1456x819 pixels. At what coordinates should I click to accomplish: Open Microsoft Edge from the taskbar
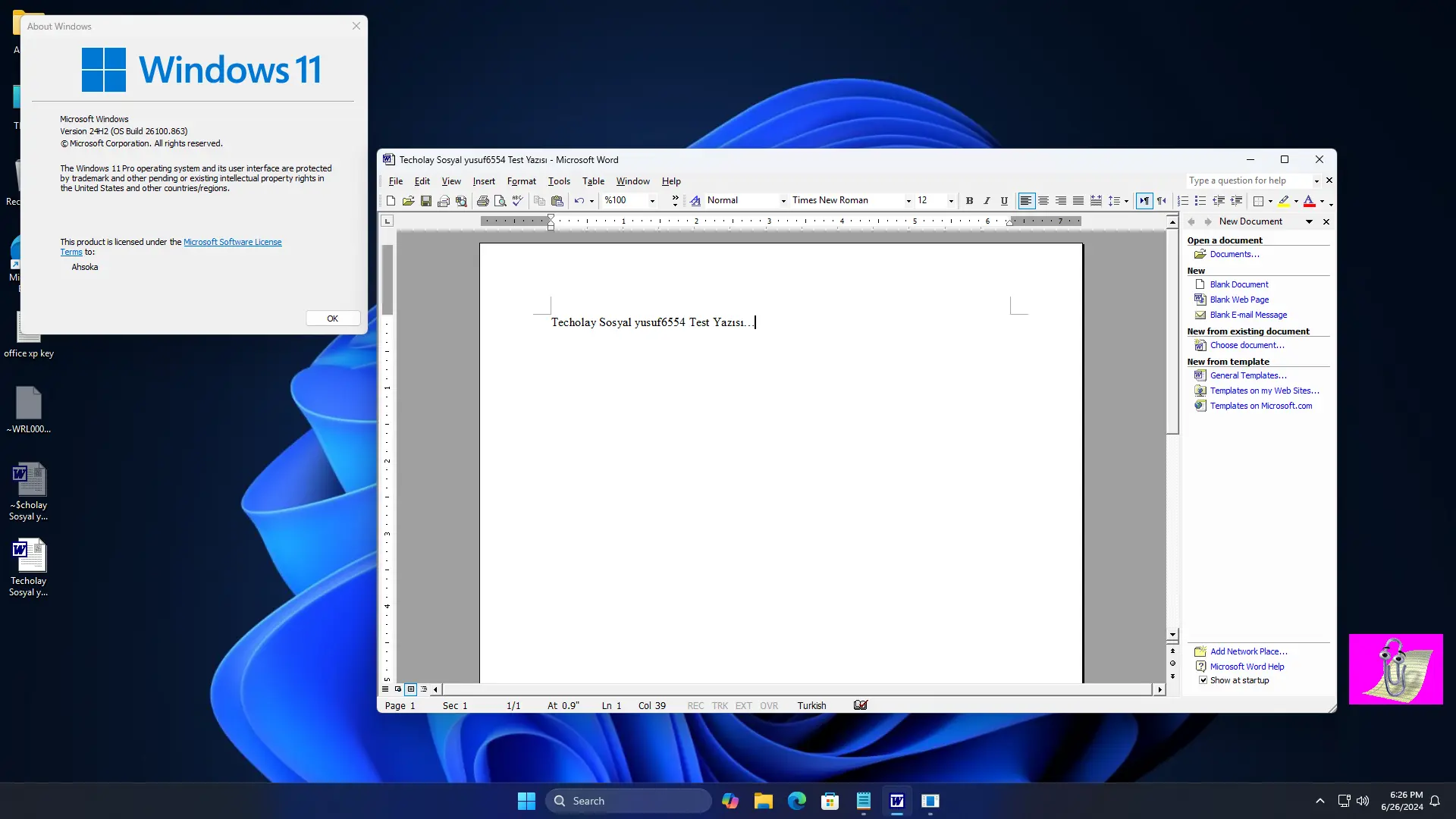point(796,801)
